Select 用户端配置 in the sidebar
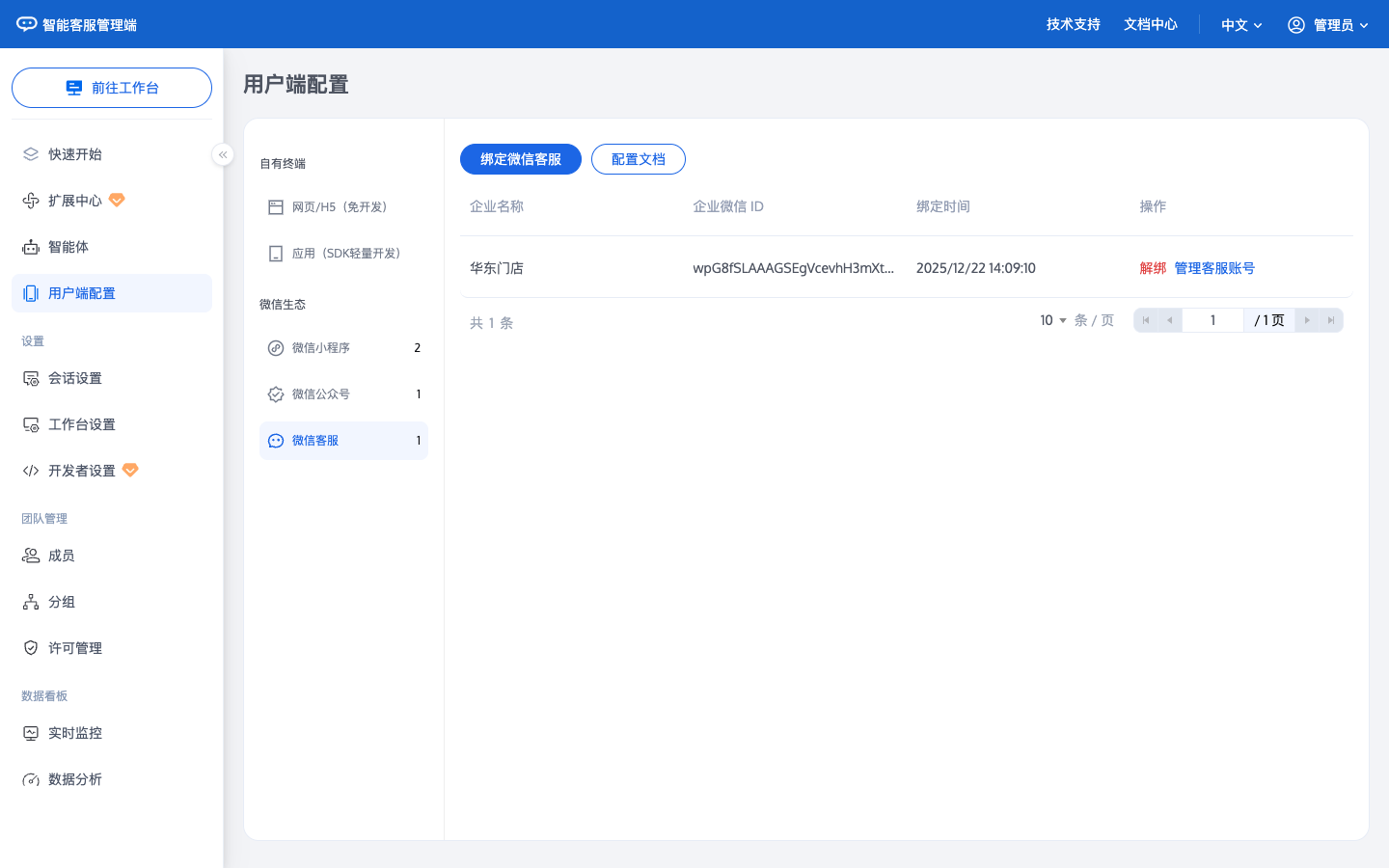Screen dimensions: 1389x868 coord(112,293)
